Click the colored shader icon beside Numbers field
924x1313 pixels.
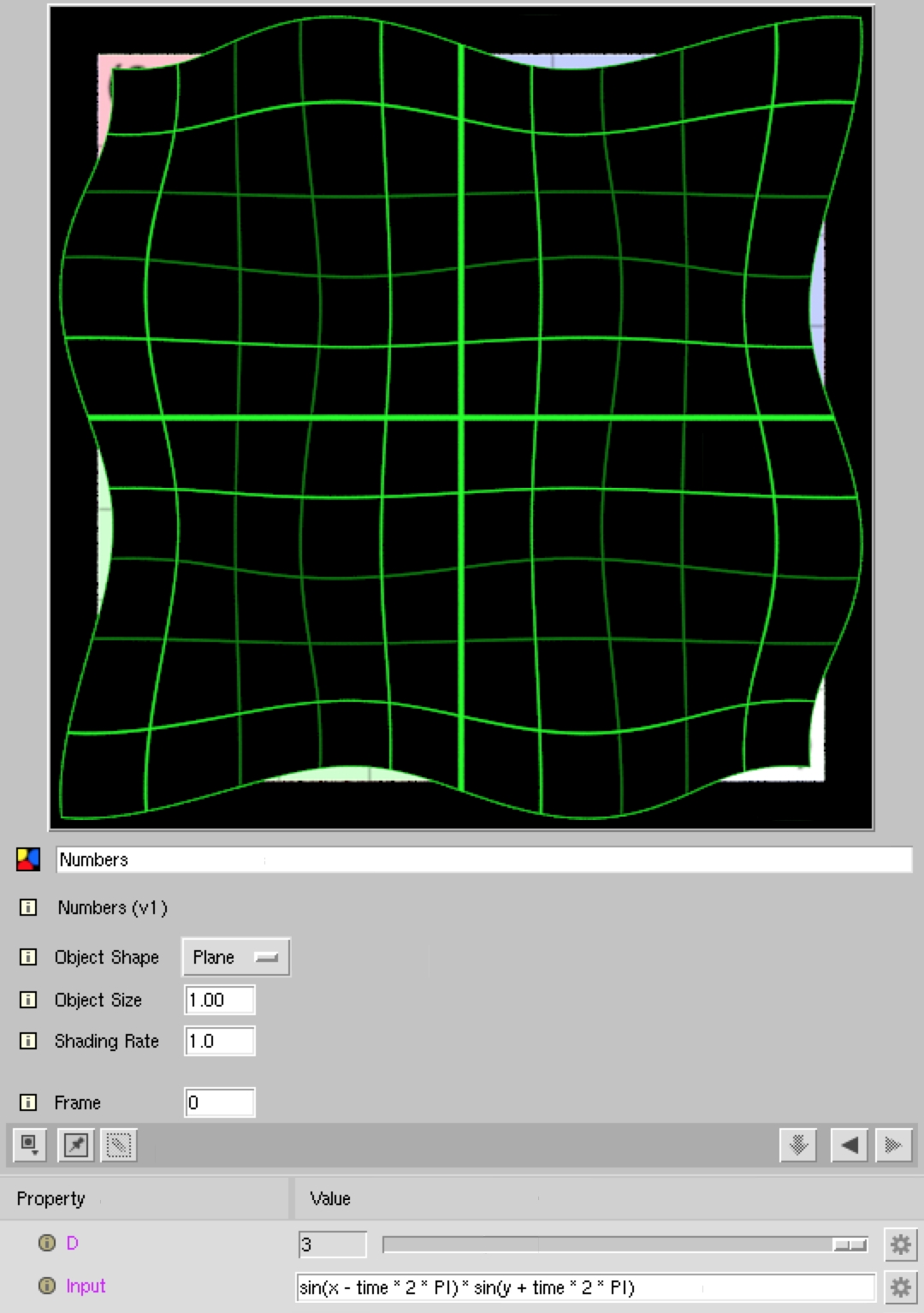[x=28, y=859]
